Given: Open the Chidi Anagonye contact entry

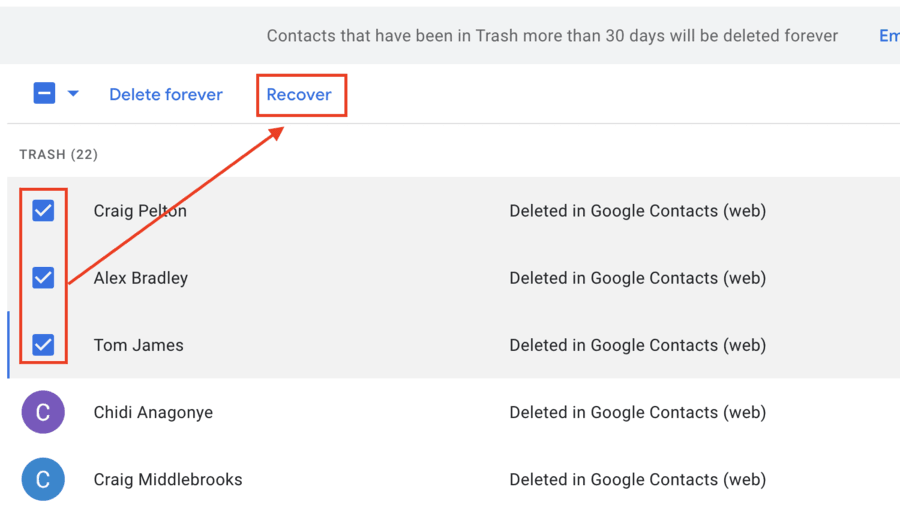Looking at the screenshot, I should (153, 412).
